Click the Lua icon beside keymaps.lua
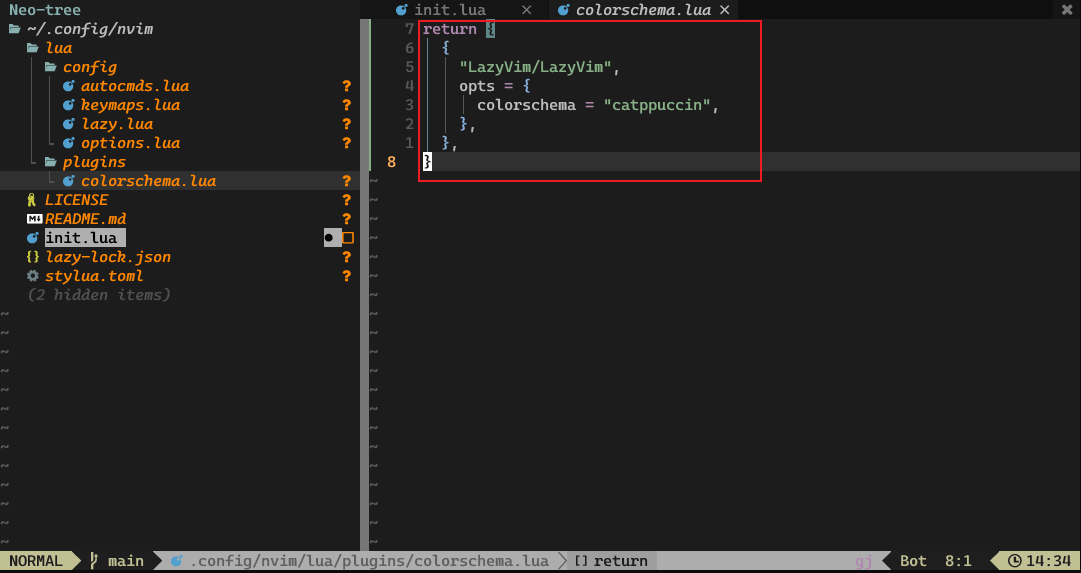The width and height of the screenshot is (1081, 573). point(68,105)
